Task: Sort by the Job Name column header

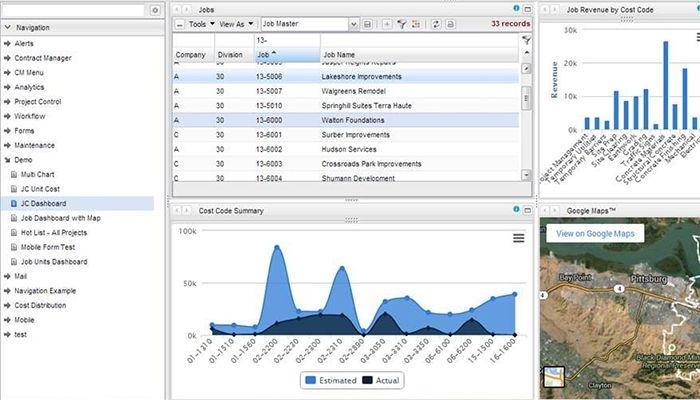Action: click(420, 55)
